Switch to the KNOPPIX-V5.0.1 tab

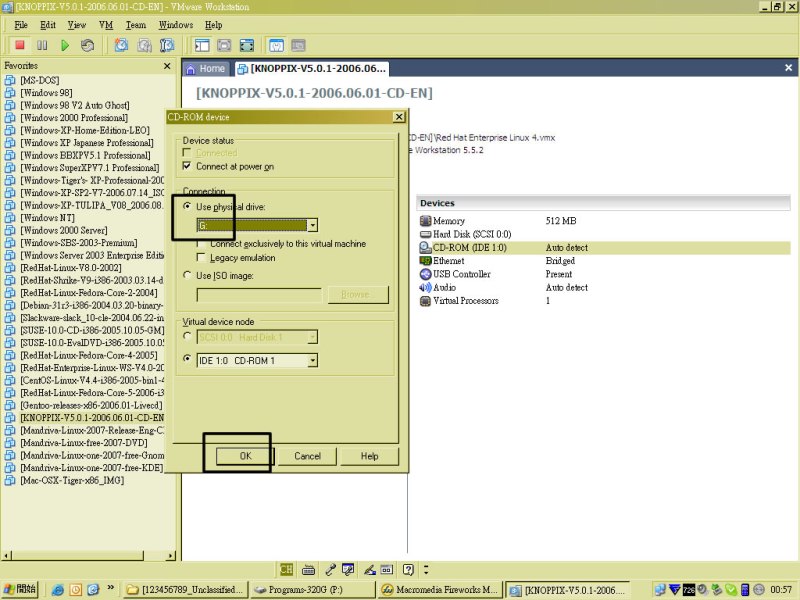(312, 69)
